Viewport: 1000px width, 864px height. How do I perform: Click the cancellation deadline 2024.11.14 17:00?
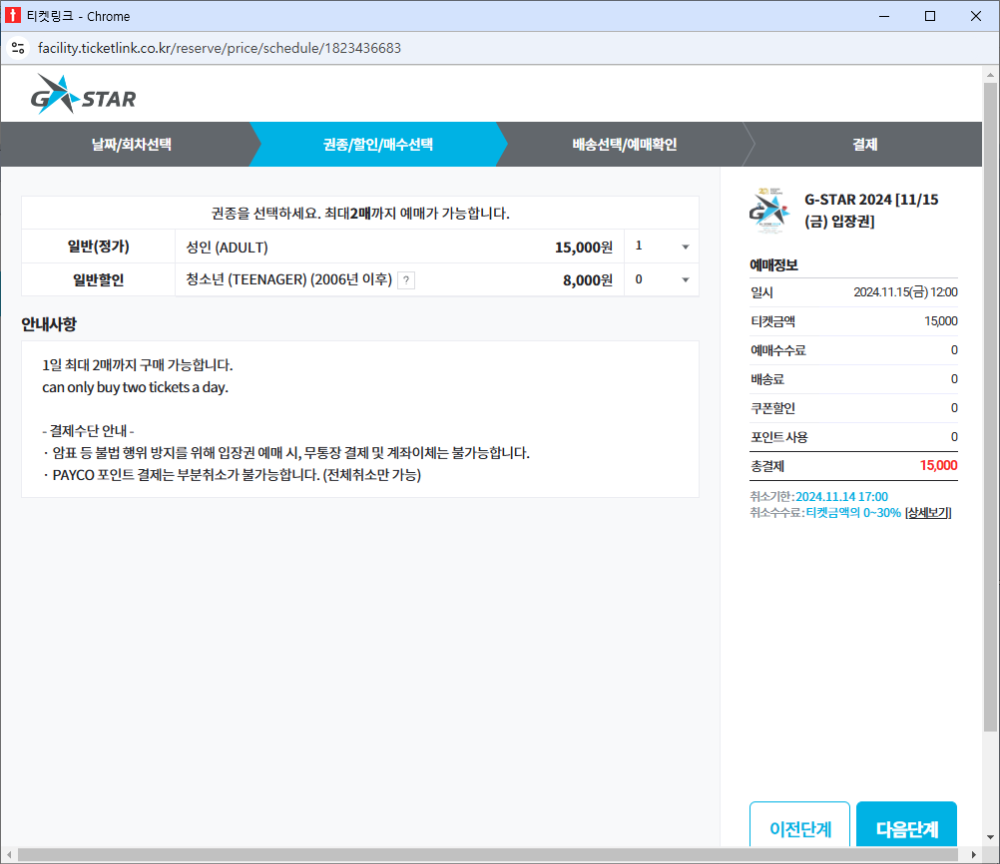point(841,497)
